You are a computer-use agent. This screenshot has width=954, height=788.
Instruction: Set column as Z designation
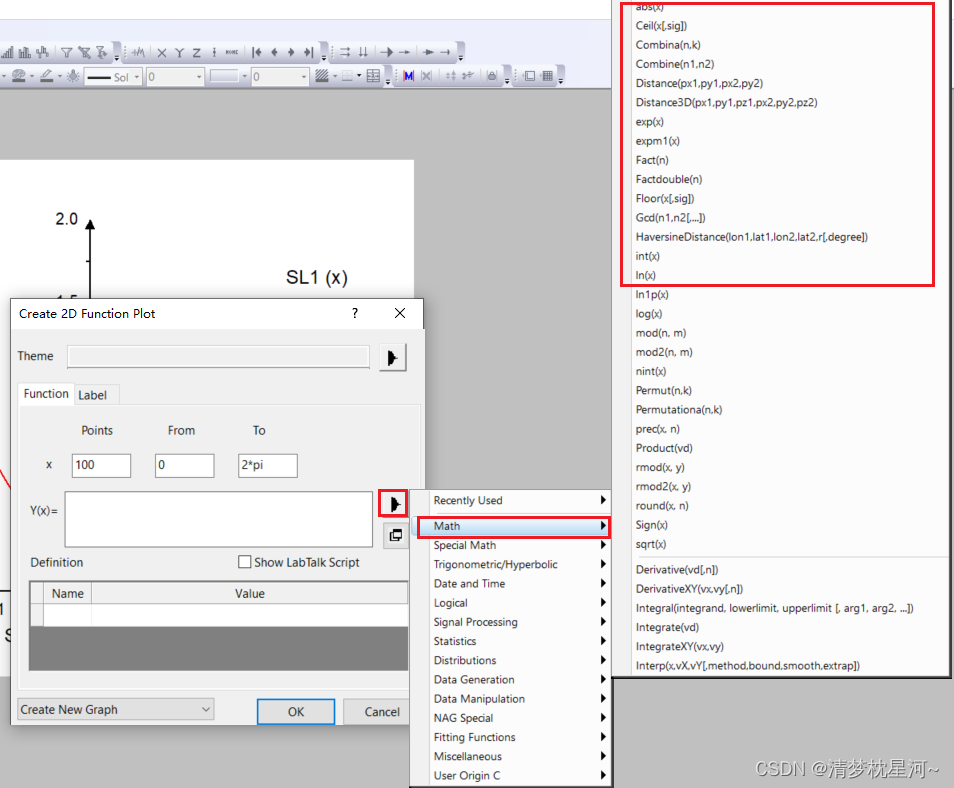[x=197, y=52]
